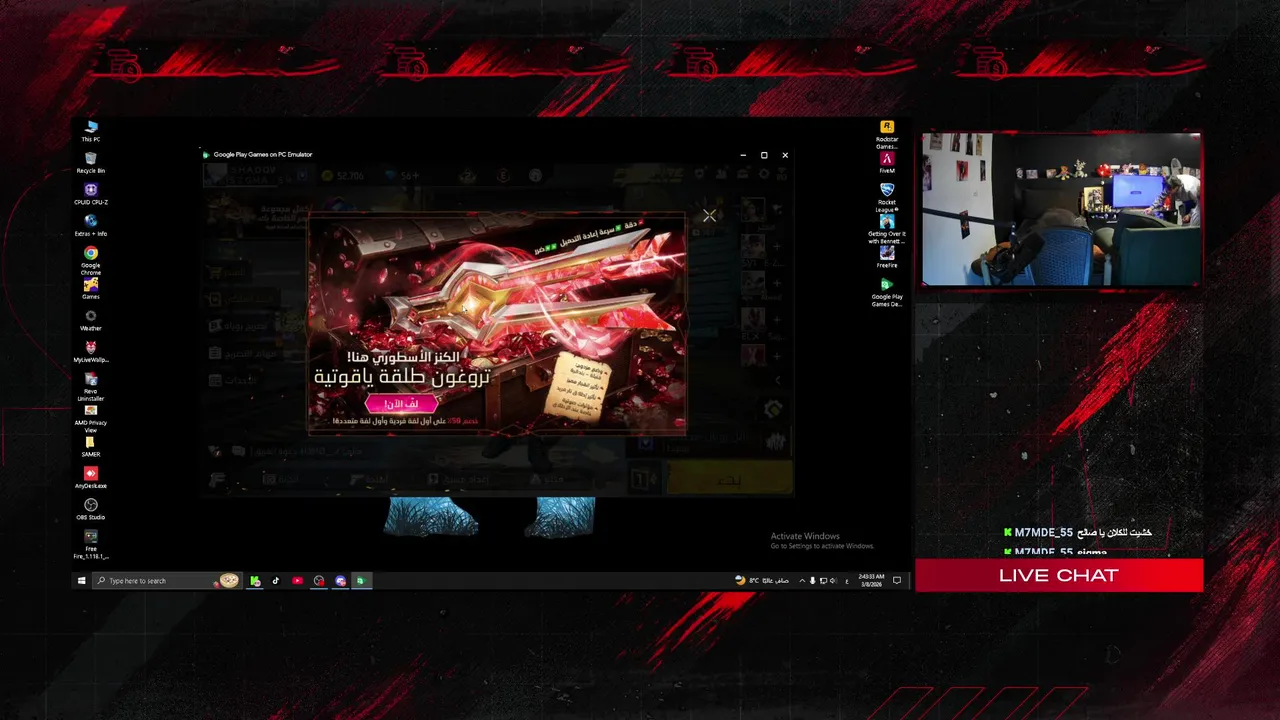Launch Rocket League desktop icon
Image resolution: width=1280 pixels, height=720 pixels.
887,197
